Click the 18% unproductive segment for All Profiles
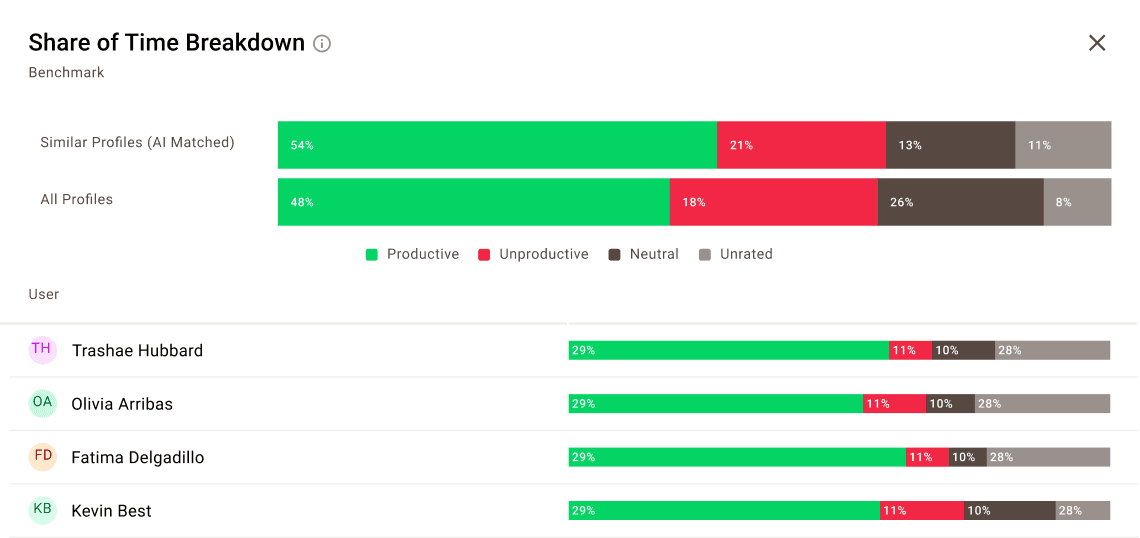Screen dimensions: 1140x538 click(x=773, y=202)
